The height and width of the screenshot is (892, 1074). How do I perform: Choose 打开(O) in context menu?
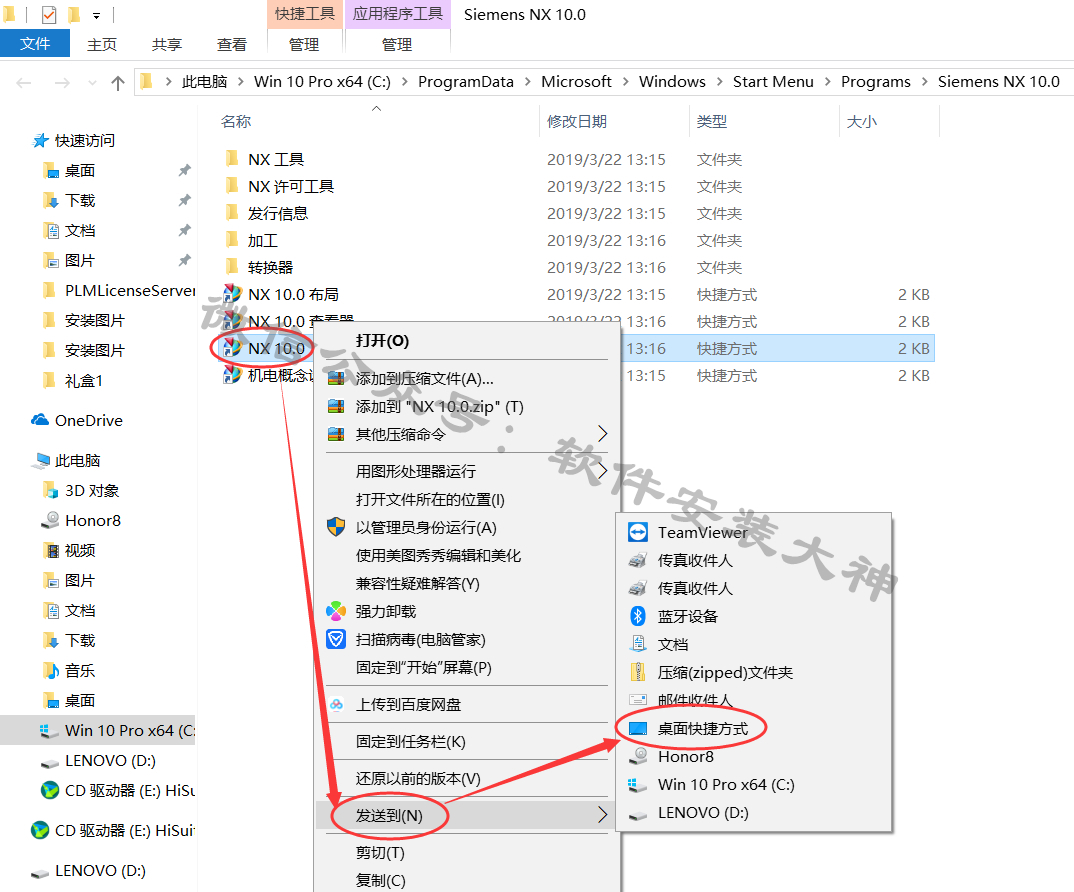tap(466, 340)
